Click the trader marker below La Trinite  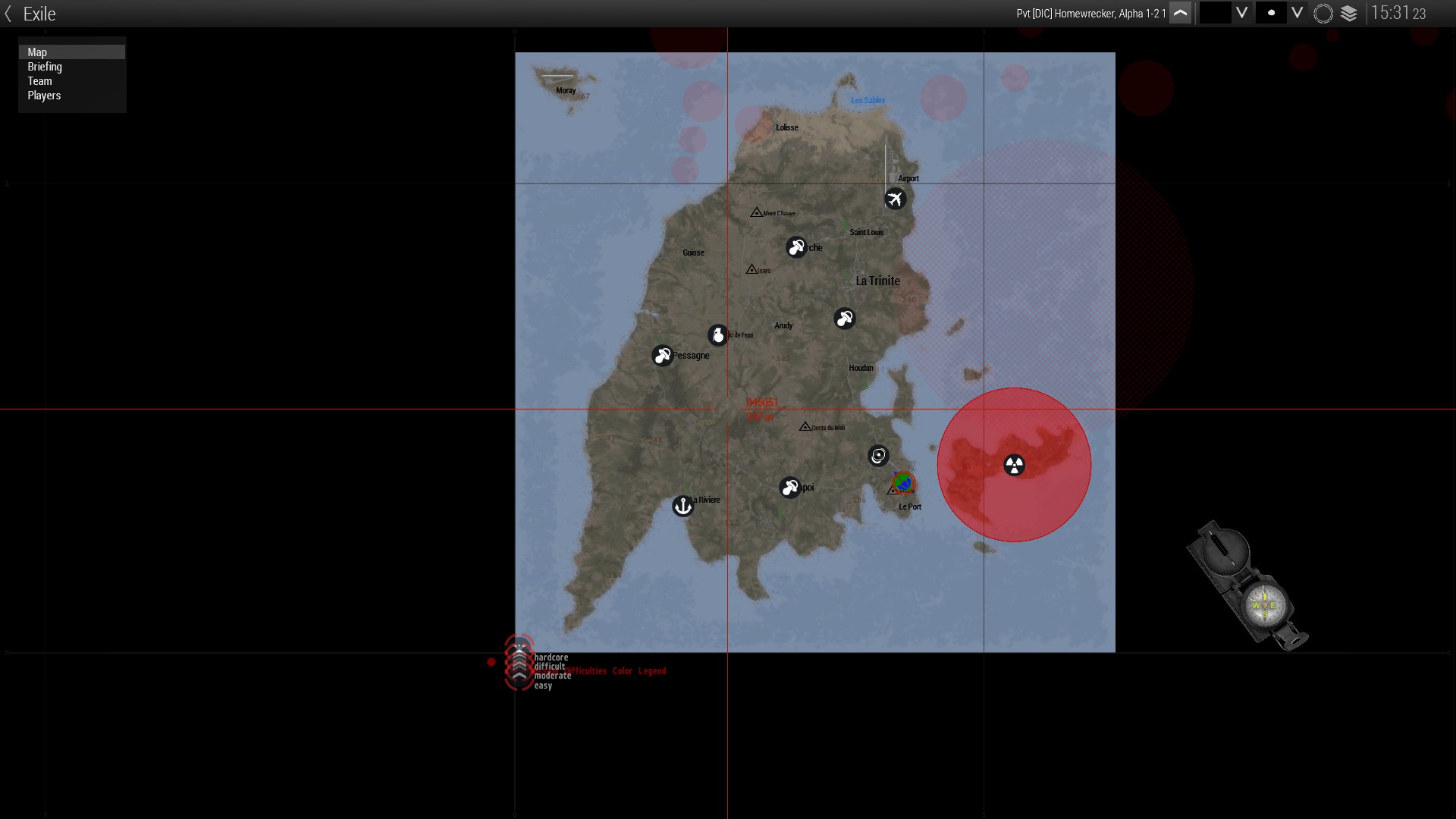pyautogui.click(x=844, y=318)
